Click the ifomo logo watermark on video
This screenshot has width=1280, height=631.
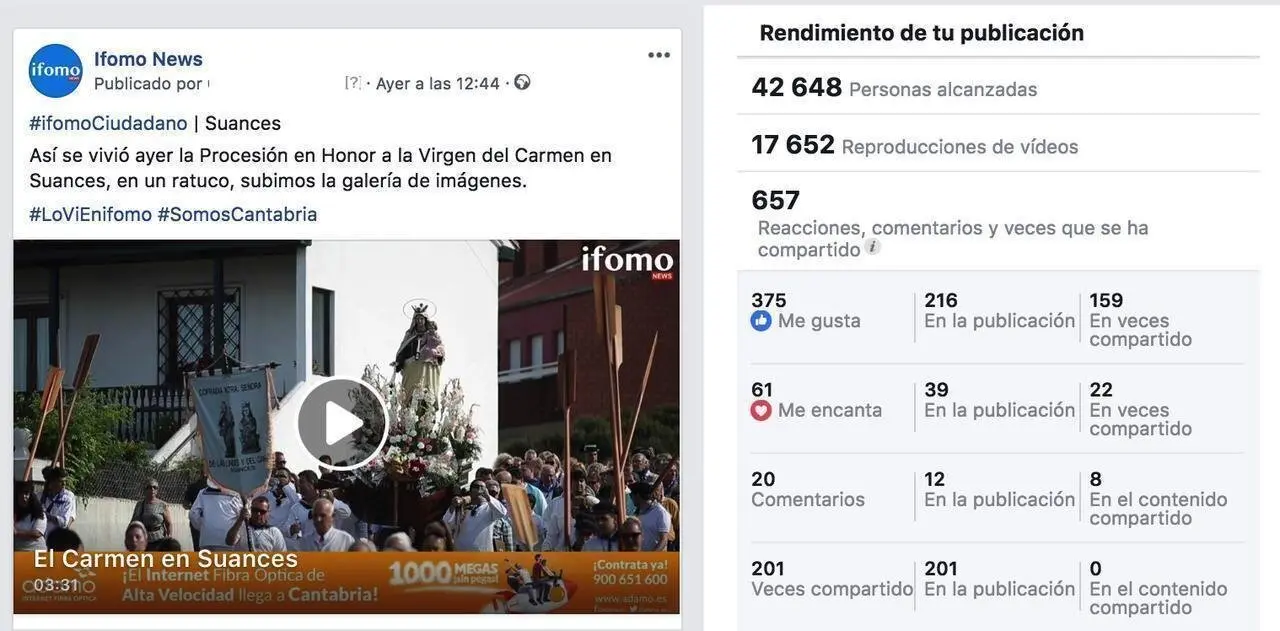click(628, 262)
